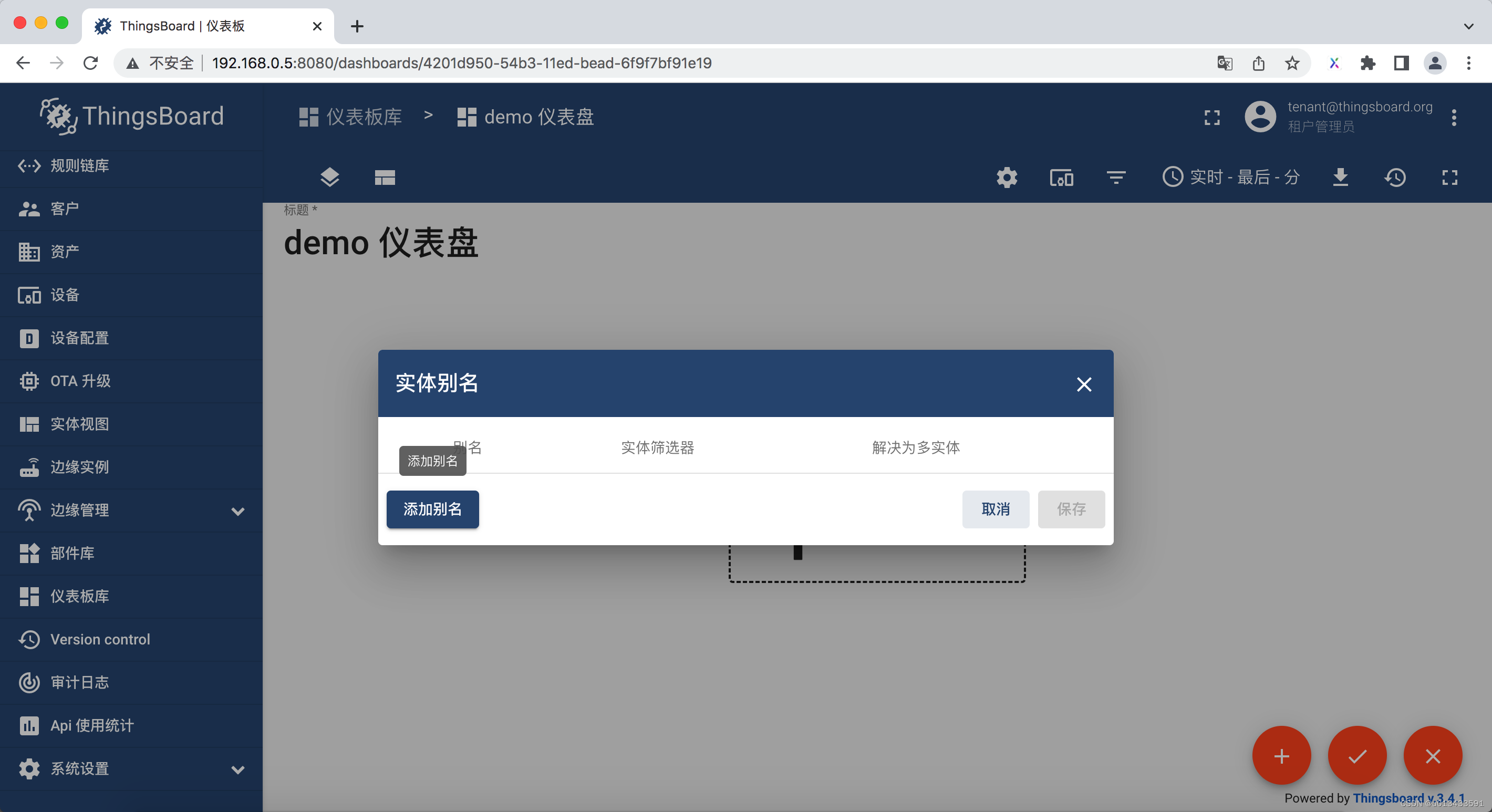Screen dimensions: 1492x812
Task: Open the 规则链库 rule chains menu item
Action: tap(131, 165)
